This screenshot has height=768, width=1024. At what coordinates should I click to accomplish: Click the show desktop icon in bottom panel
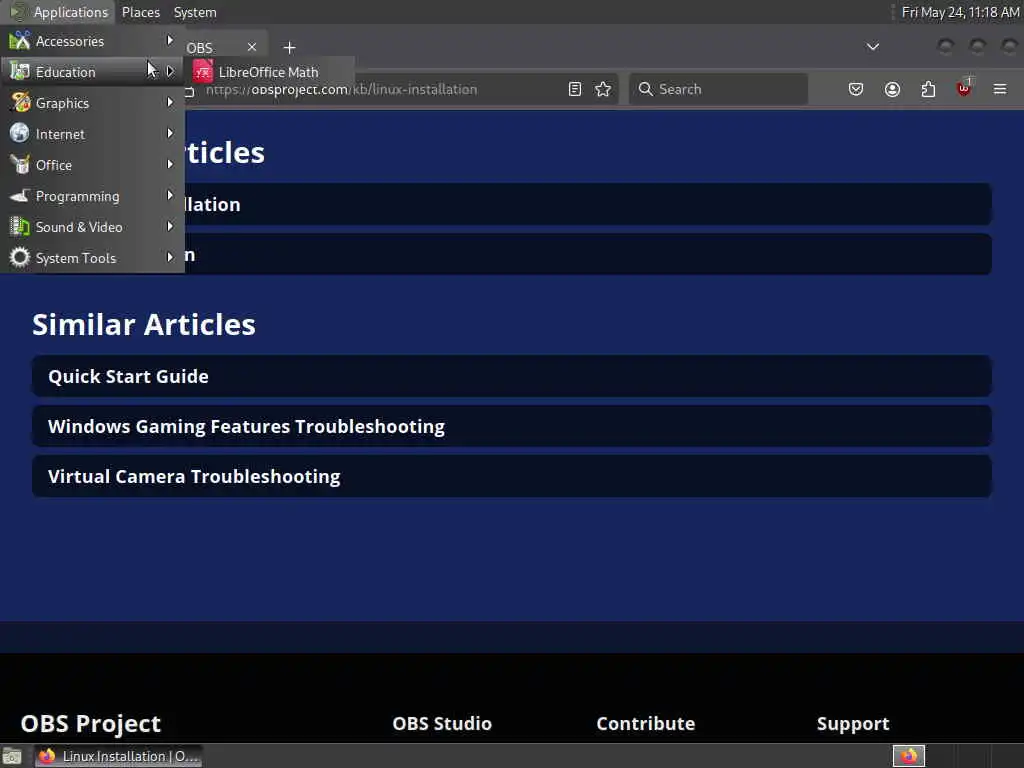pos(12,757)
